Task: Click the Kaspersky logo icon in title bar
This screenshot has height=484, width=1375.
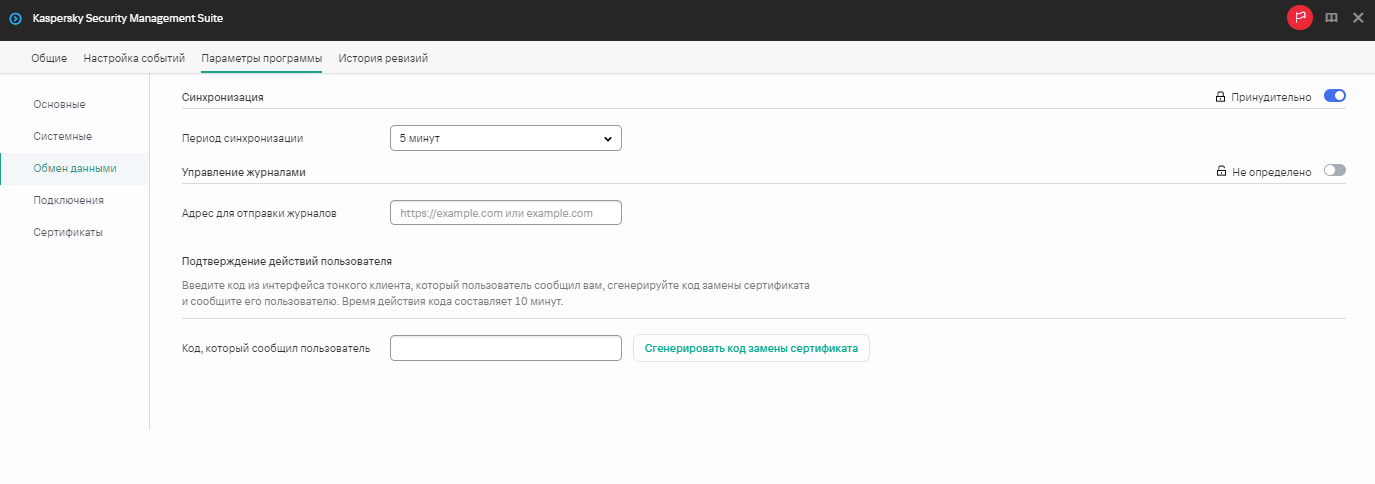Action: tap(15, 18)
